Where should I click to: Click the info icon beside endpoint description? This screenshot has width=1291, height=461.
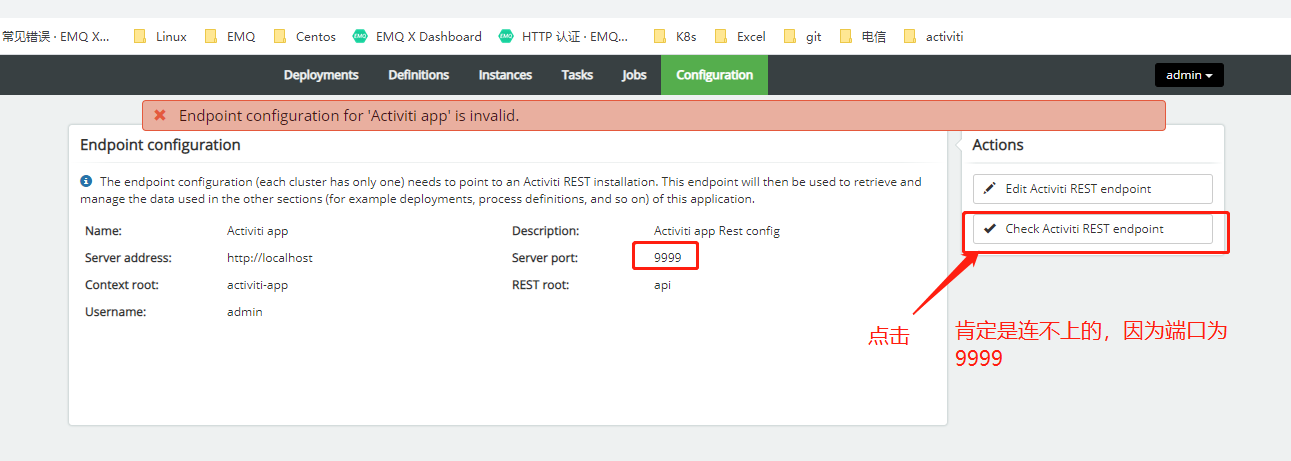[86, 182]
